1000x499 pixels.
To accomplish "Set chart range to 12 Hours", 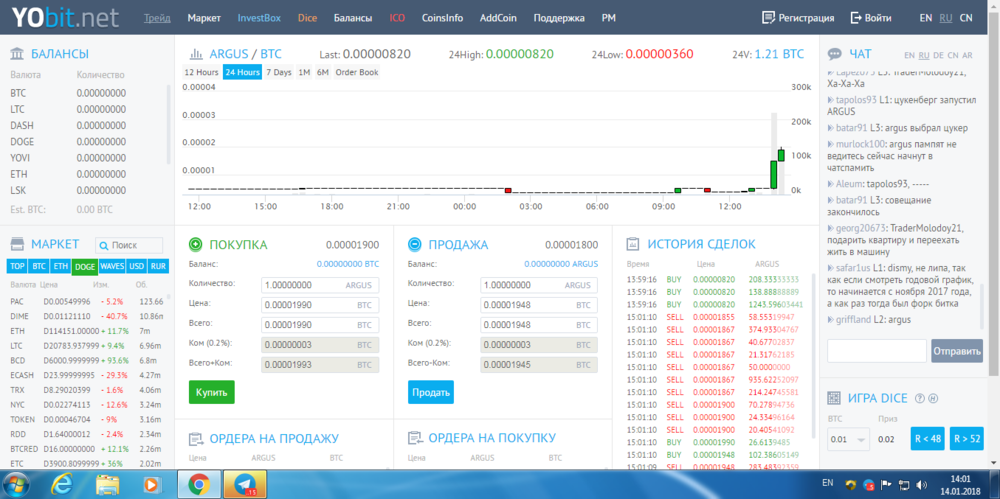I will click(x=201, y=72).
